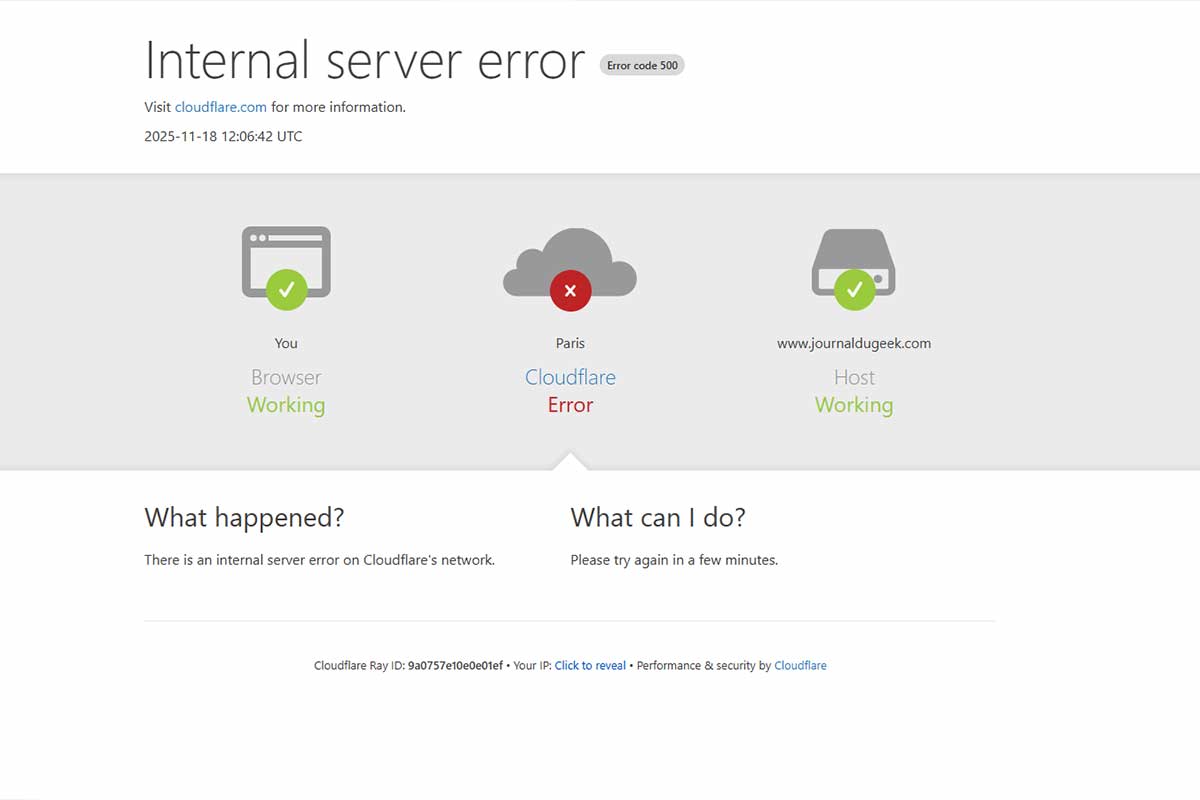Click the Cloudflare Ray ID value

(x=455, y=665)
